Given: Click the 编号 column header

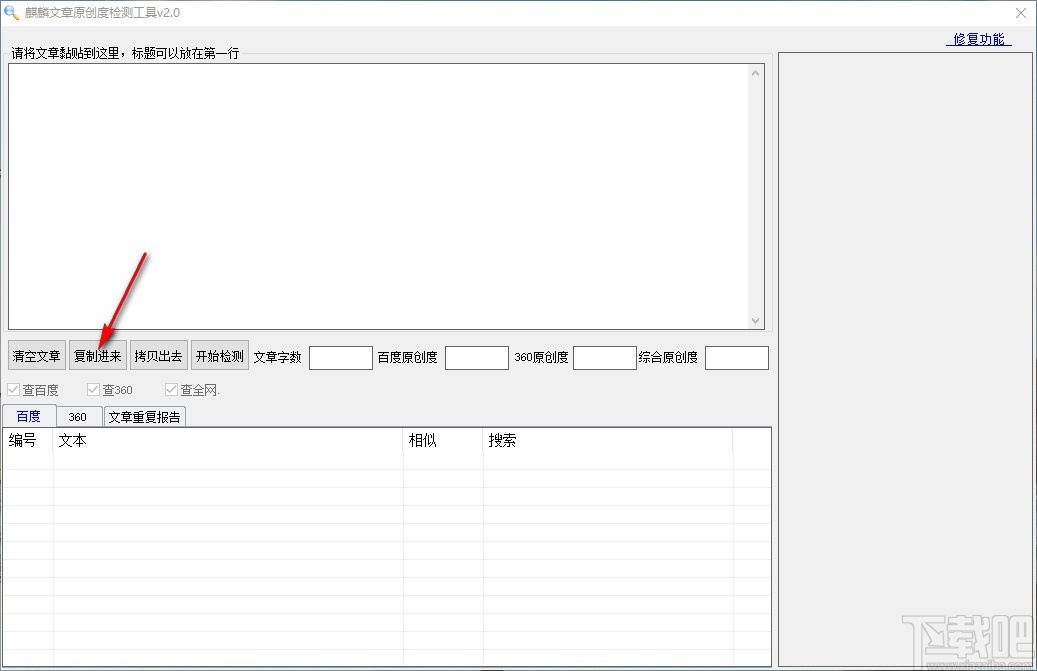Looking at the screenshot, I should (x=28, y=440).
